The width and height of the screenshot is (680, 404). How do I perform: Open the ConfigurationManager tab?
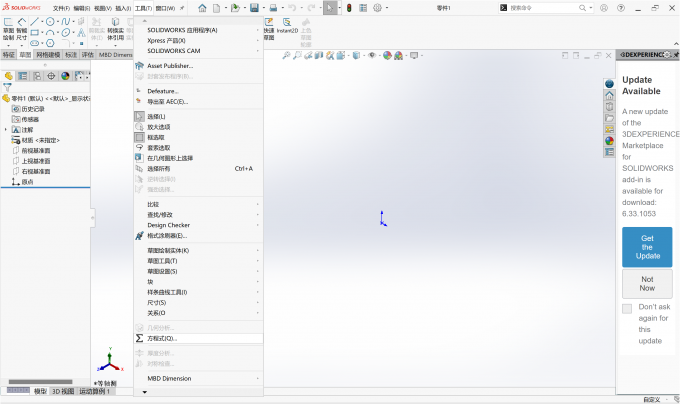(x=37, y=76)
